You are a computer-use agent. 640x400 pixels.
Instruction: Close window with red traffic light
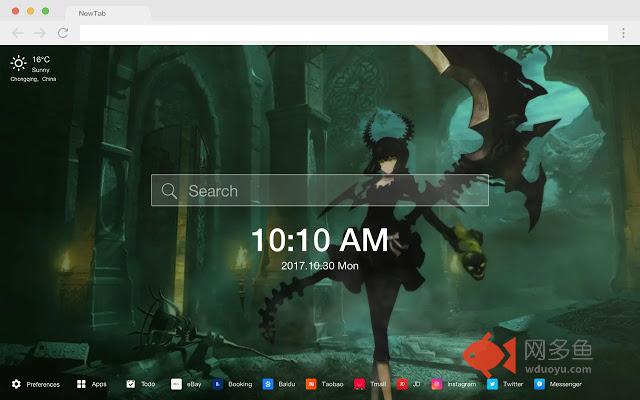pos(16,11)
